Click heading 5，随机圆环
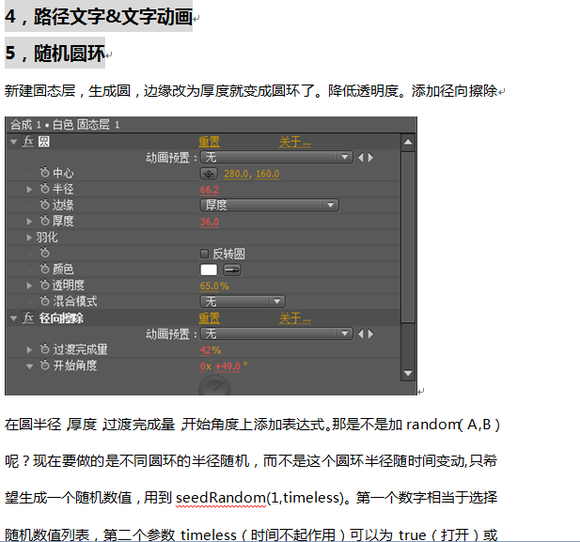Screen dimensions: 580x542 [55, 53]
